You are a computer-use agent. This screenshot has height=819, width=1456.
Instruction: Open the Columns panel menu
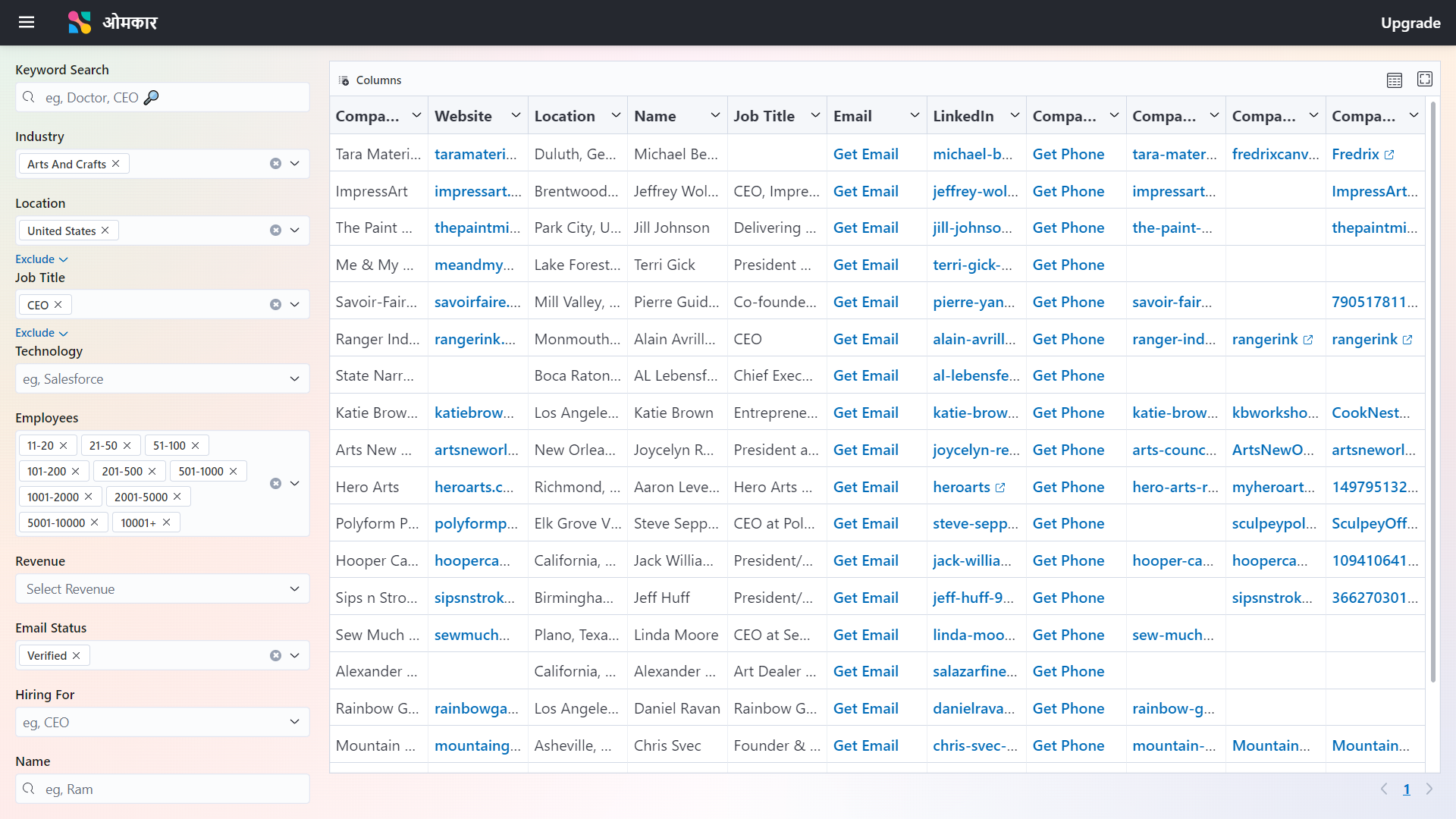click(x=370, y=79)
